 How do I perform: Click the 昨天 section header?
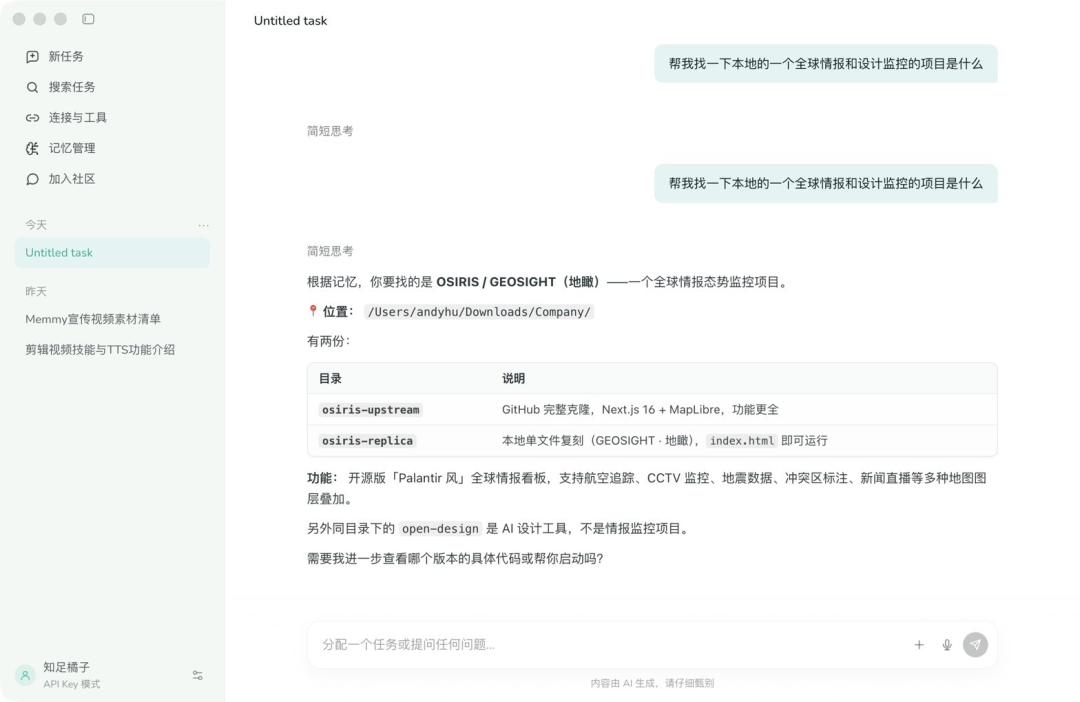(x=36, y=291)
